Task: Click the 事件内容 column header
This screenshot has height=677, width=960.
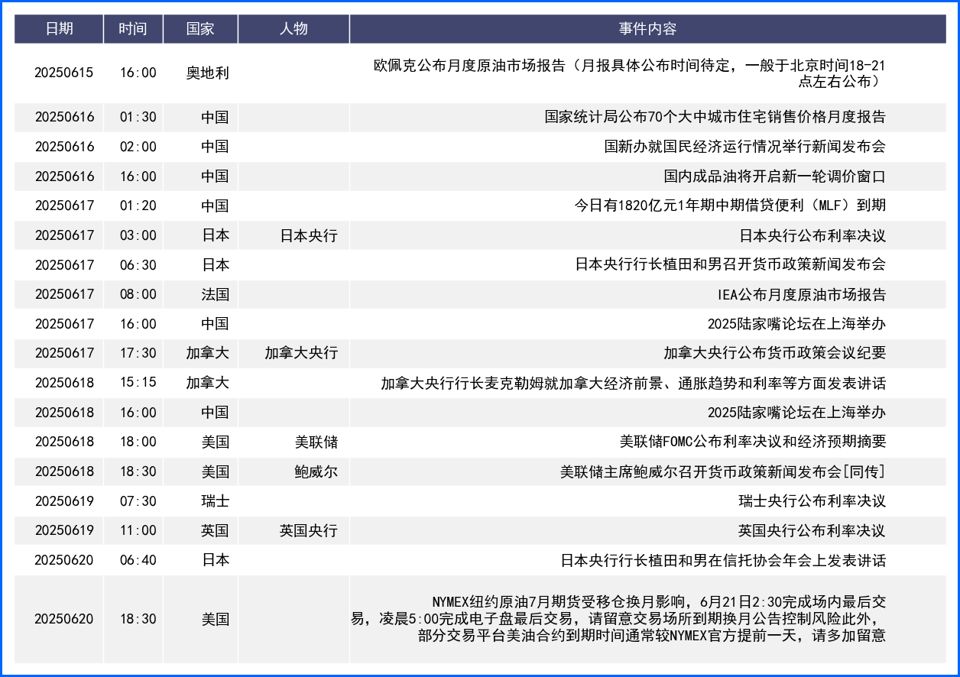Action: point(648,29)
